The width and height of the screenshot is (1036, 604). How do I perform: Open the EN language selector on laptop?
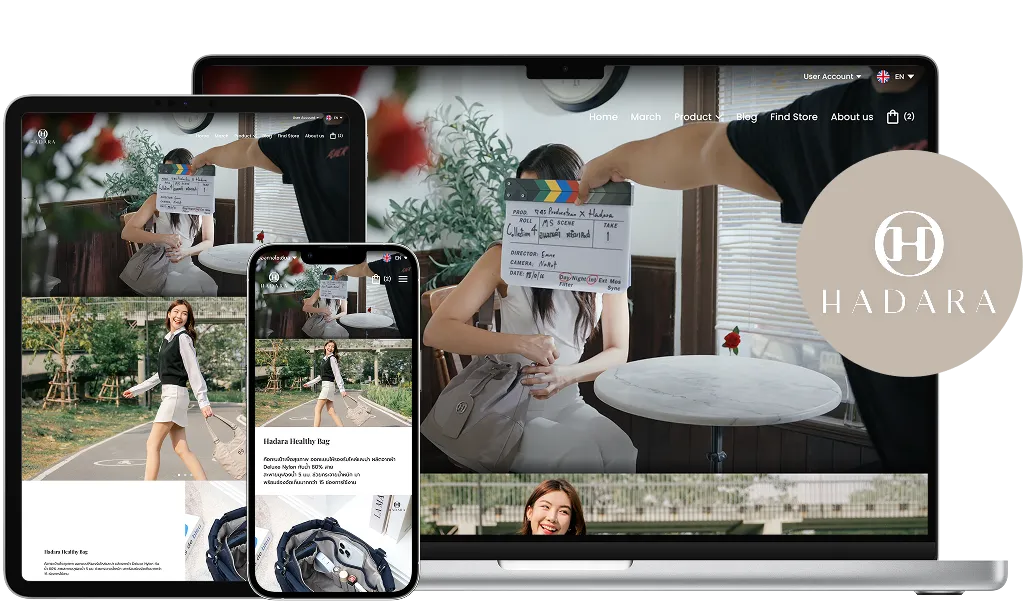(895, 77)
